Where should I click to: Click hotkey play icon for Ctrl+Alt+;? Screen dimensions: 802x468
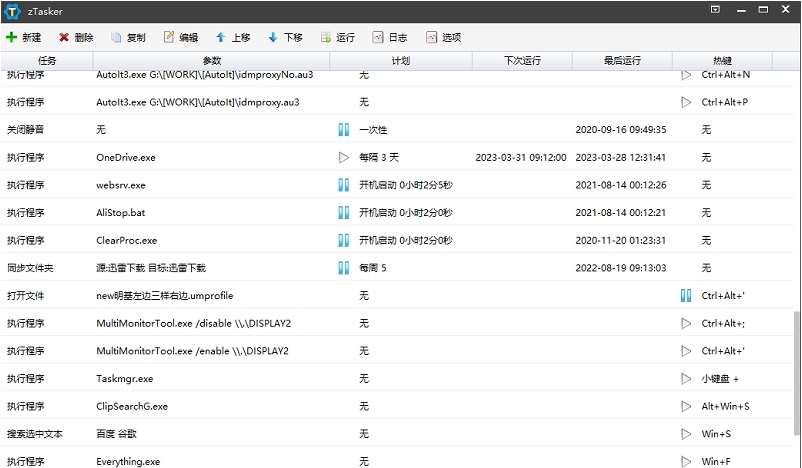(686, 323)
